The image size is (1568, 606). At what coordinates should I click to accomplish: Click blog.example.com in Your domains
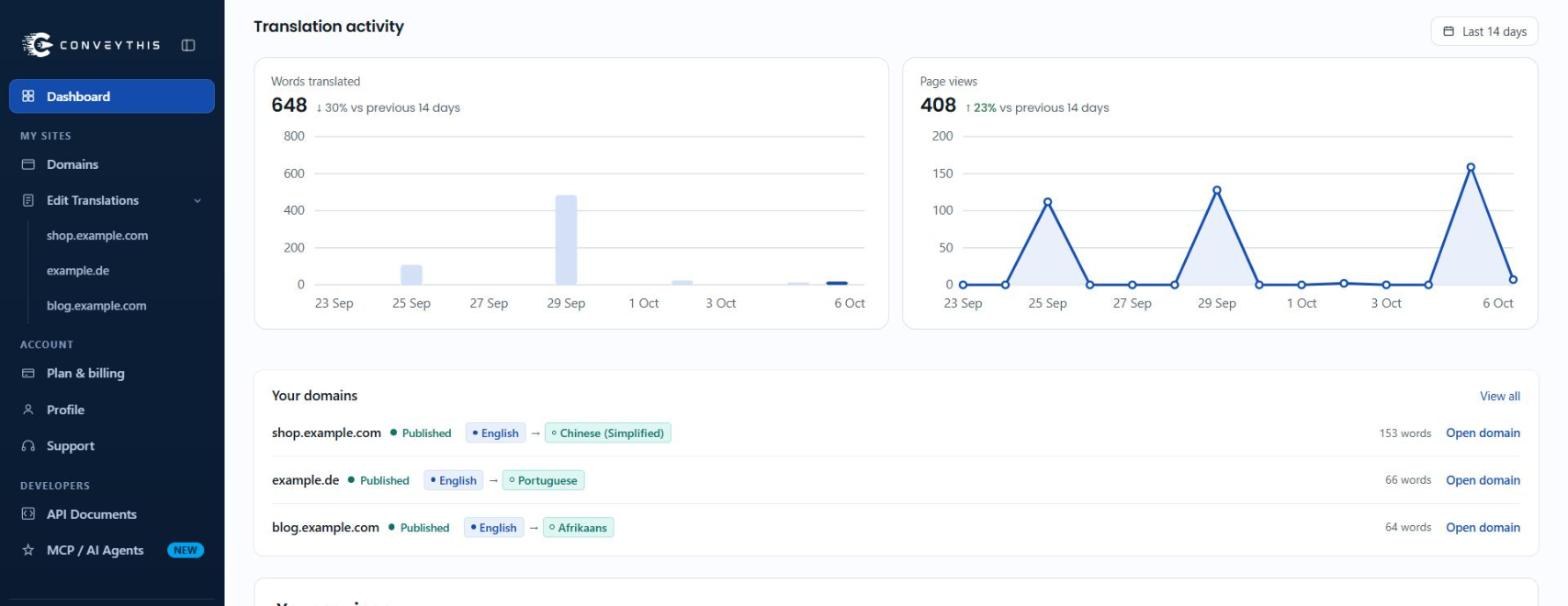(325, 527)
